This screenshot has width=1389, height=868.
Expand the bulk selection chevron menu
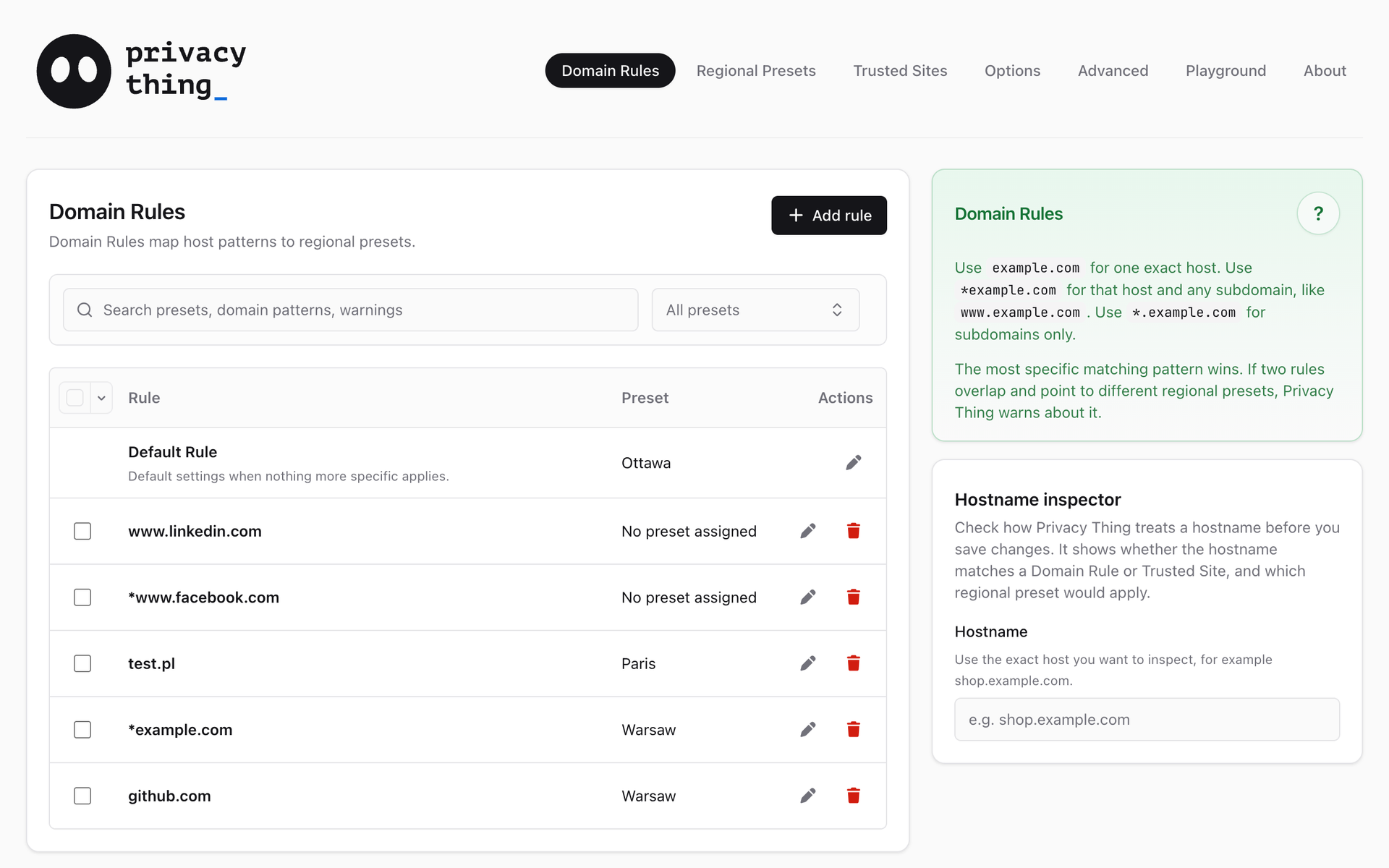(x=102, y=398)
